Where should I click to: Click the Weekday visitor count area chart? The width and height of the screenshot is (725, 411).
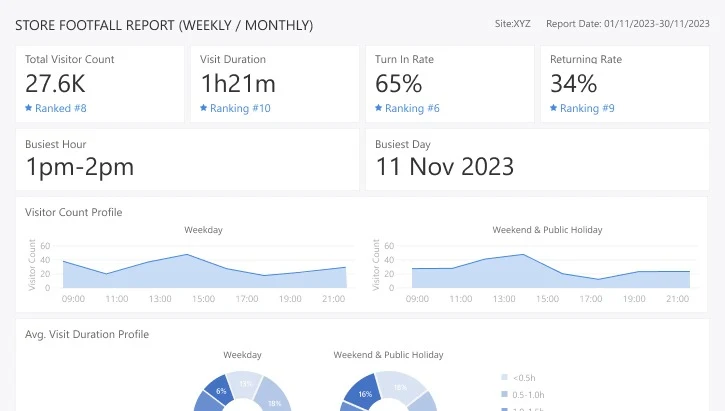(204, 271)
